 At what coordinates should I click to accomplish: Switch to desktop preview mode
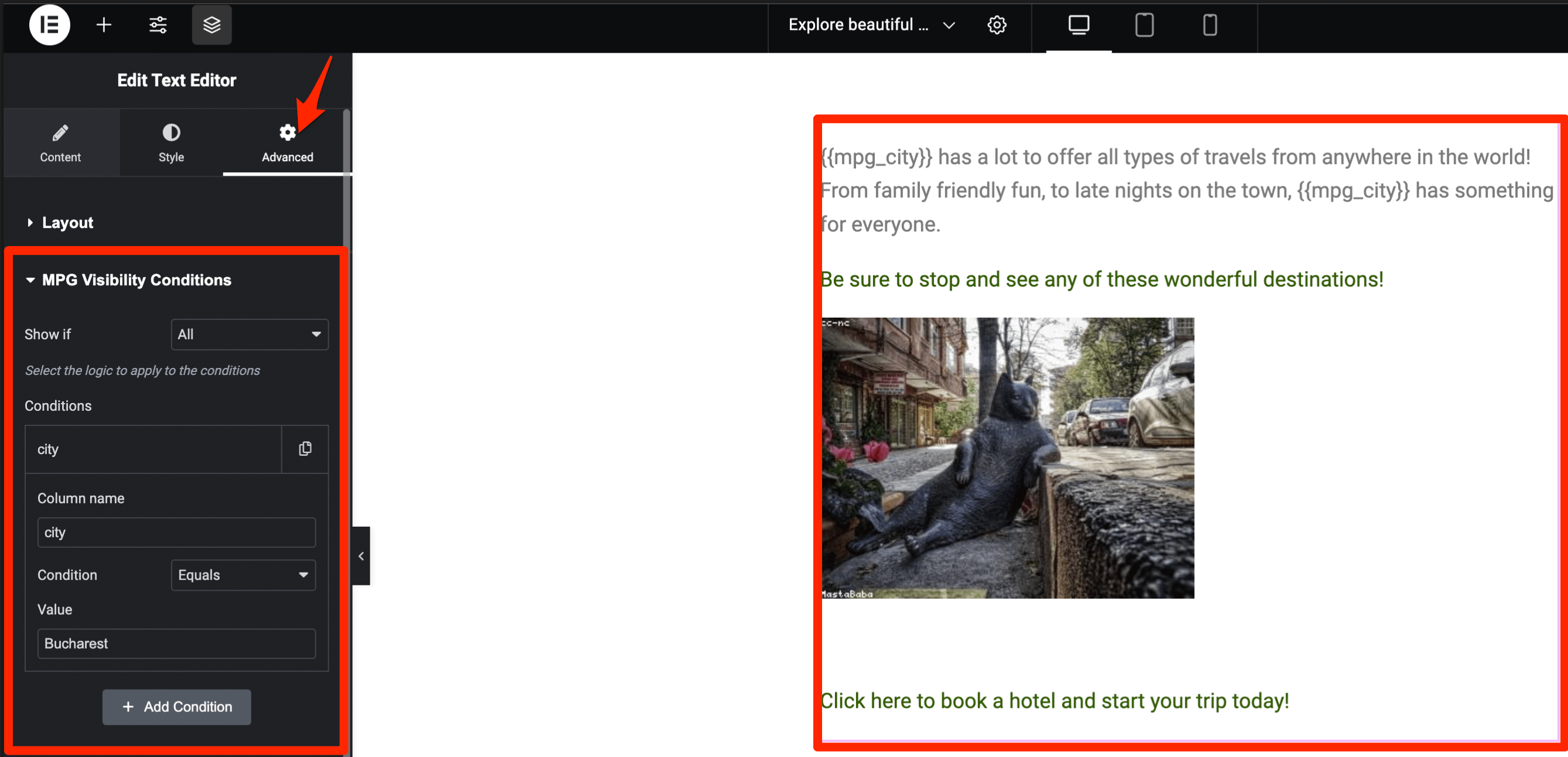coord(1079,25)
